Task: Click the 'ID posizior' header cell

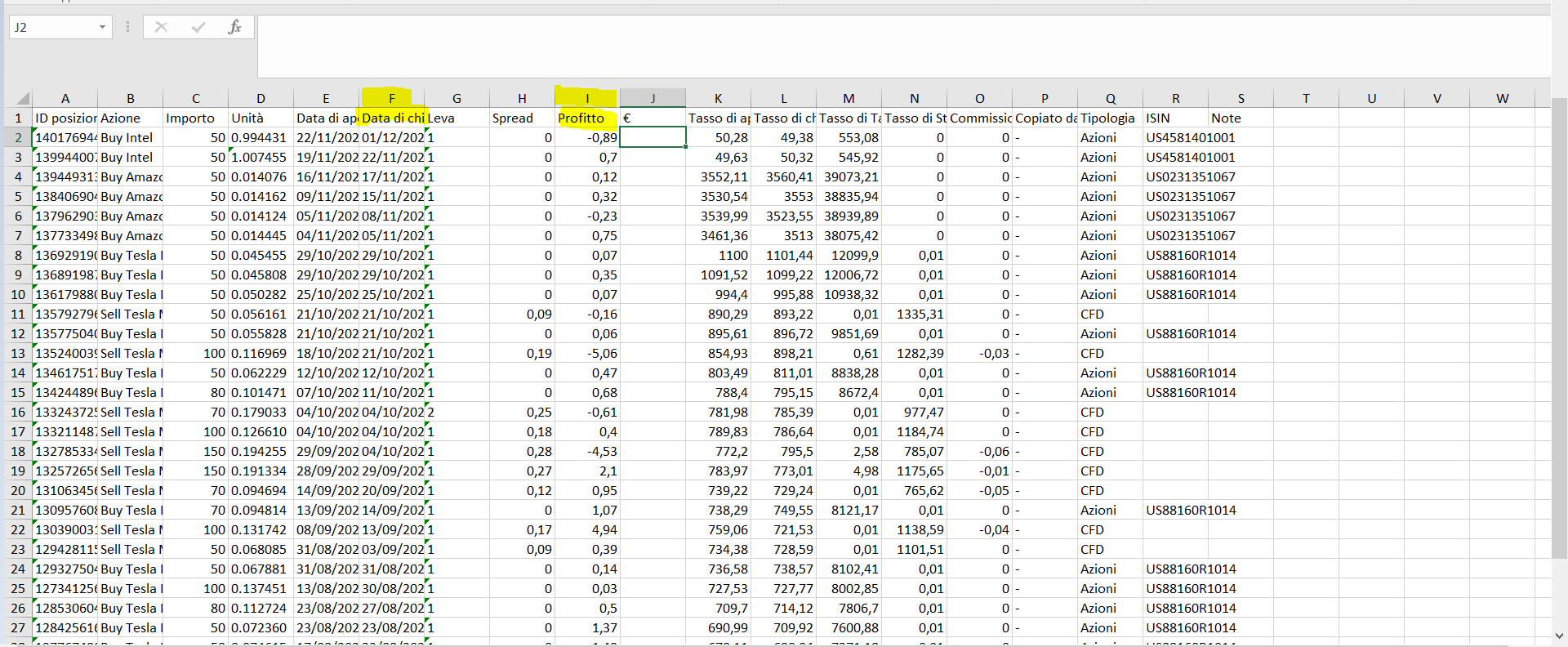Action: [x=65, y=118]
